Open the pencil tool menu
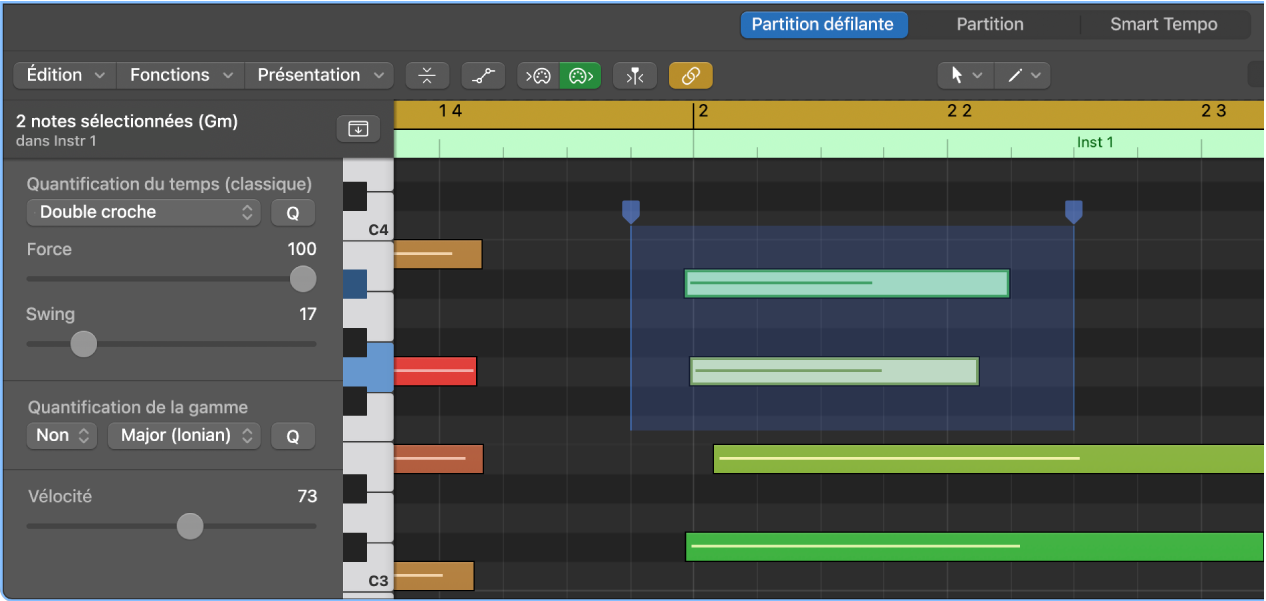 [1023, 75]
